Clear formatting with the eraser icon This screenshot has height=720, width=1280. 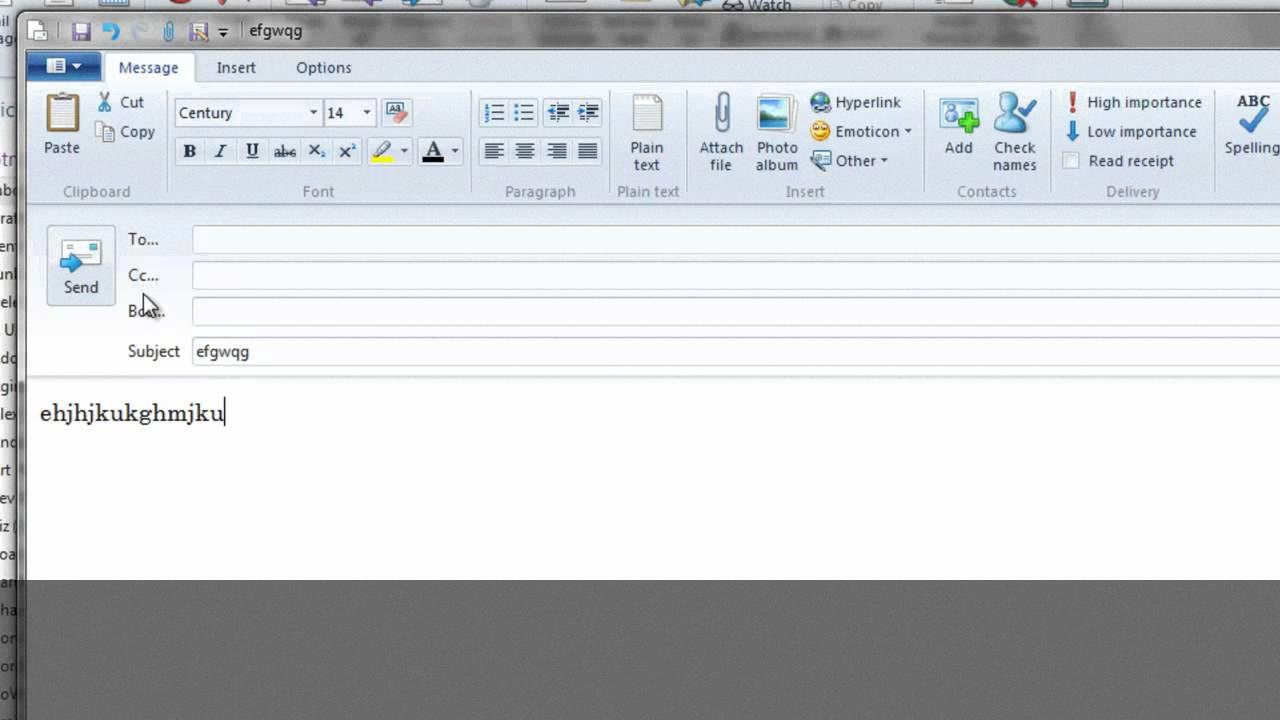coord(396,112)
